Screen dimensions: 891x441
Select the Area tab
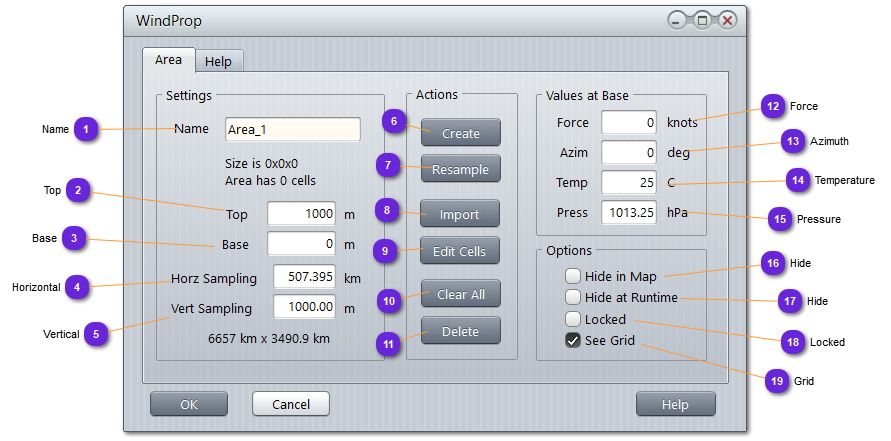(168, 60)
